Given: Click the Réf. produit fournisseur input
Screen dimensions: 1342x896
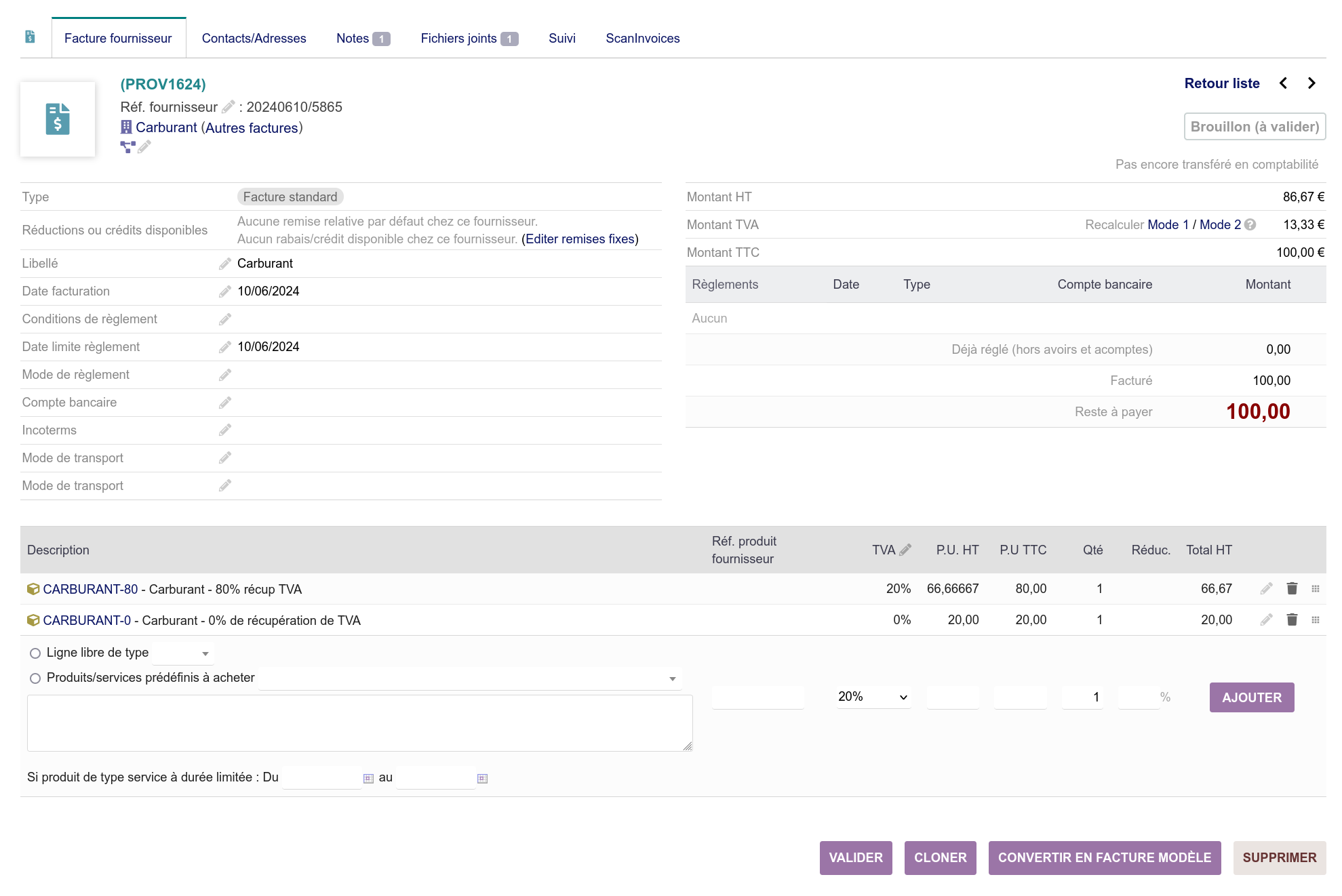Looking at the screenshot, I should [x=758, y=697].
